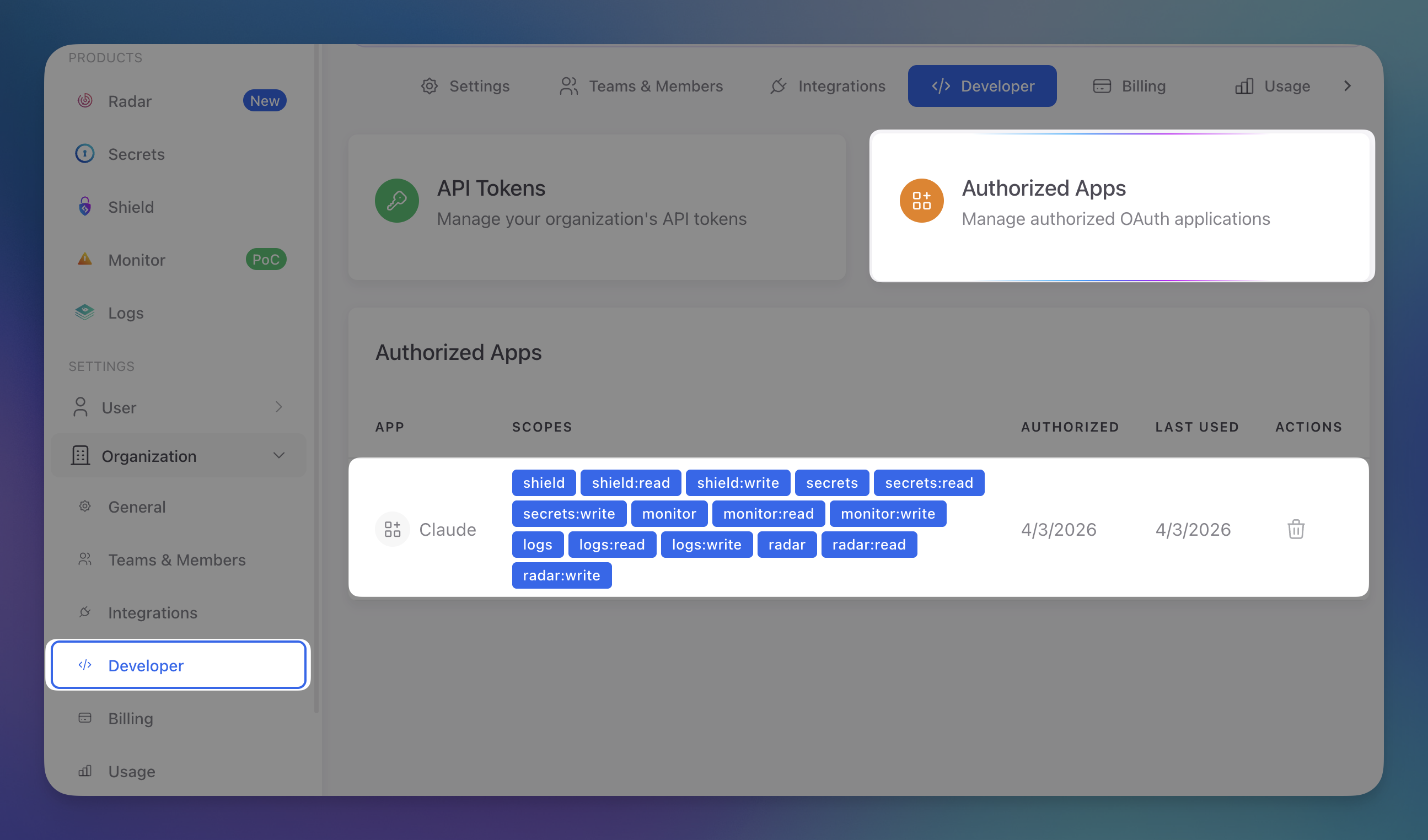This screenshot has height=840, width=1428.
Task: Click the green key icon on the API Tokens card
Action: 396,201
